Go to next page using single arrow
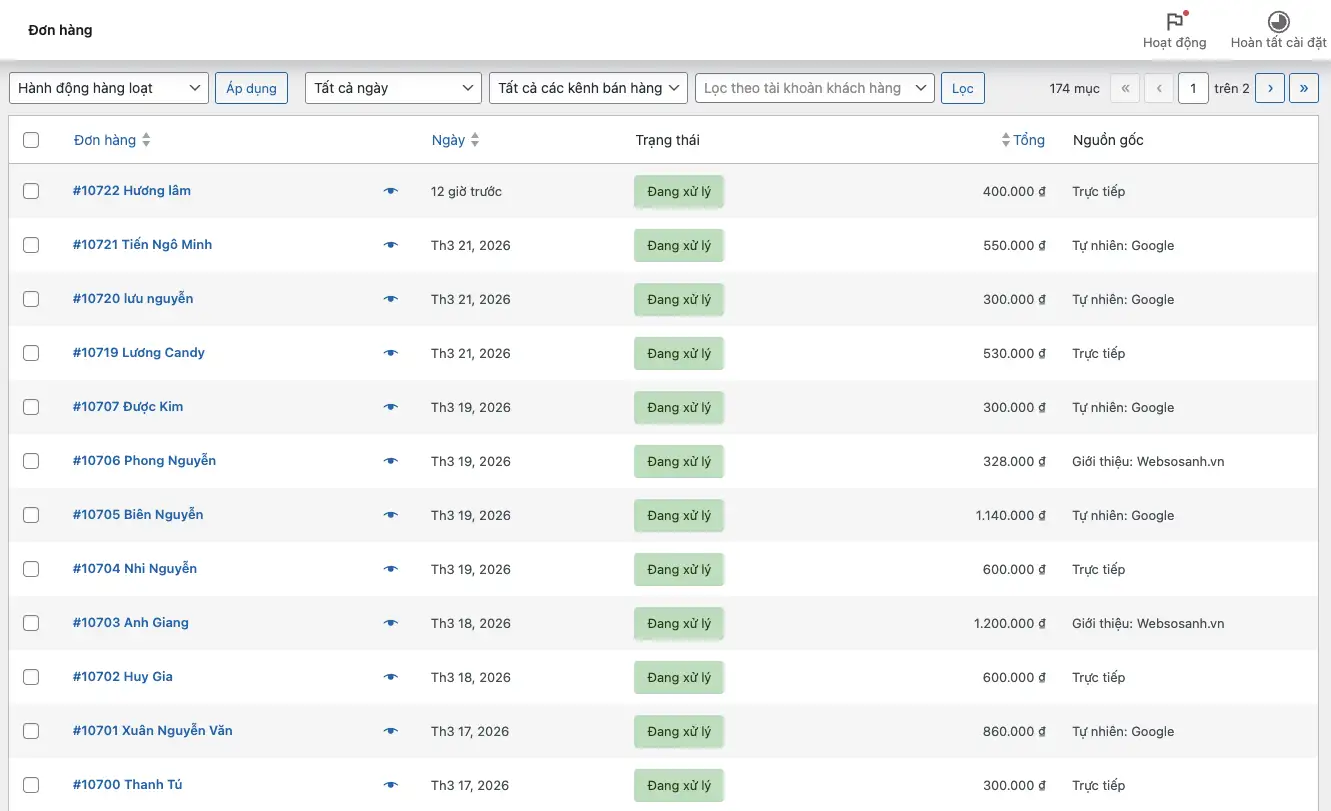 coord(1269,88)
